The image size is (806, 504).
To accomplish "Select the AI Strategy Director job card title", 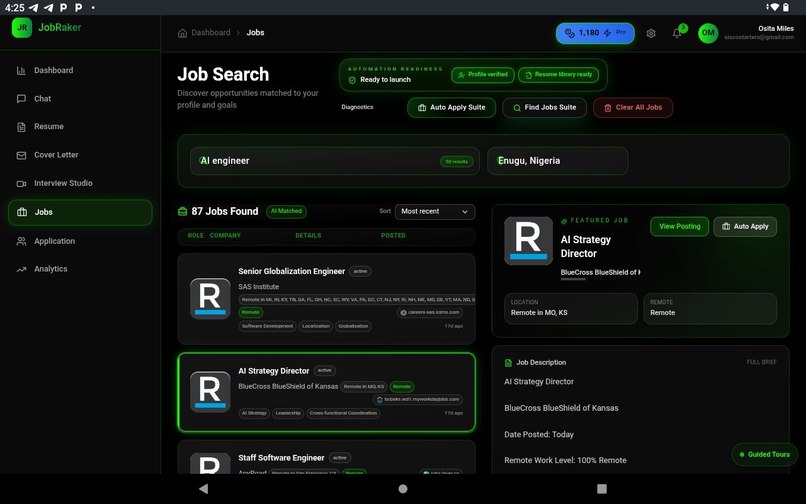I will (273, 371).
